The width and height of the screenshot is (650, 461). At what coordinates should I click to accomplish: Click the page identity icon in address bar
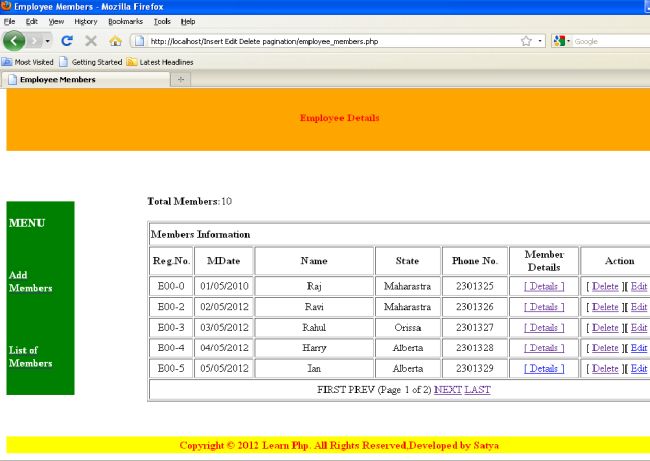pos(140,41)
